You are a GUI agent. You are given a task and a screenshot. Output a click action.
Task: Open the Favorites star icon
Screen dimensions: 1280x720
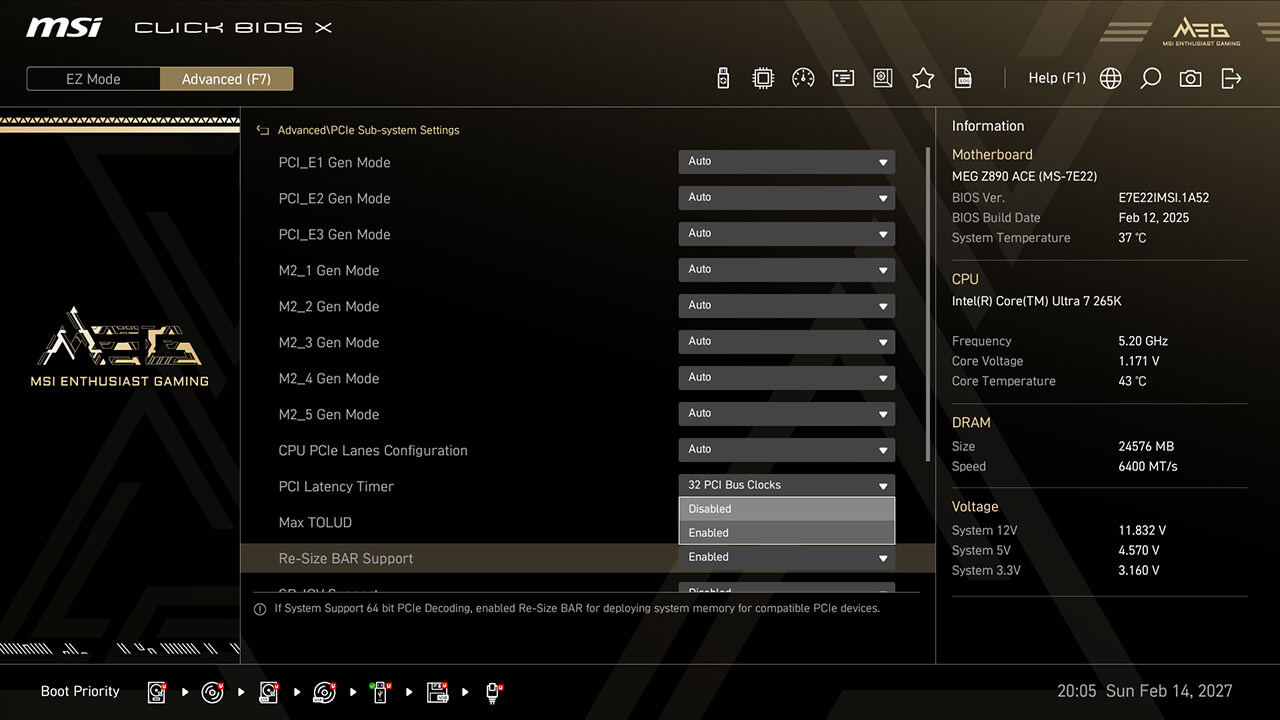[x=923, y=78]
